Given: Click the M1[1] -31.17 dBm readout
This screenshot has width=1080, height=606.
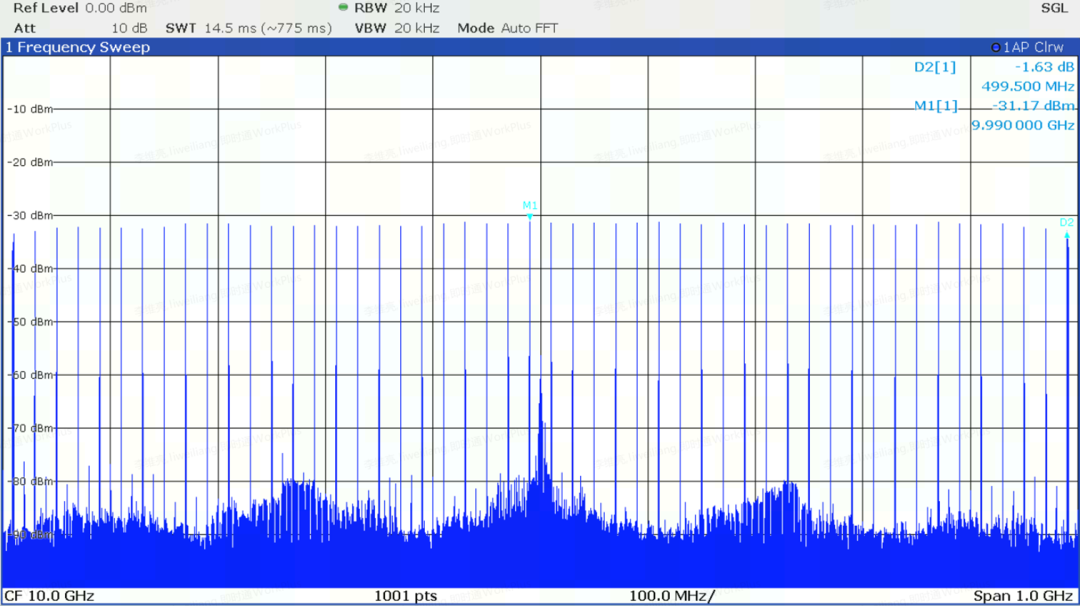Looking at the screenshot, I should coord(994,106).
